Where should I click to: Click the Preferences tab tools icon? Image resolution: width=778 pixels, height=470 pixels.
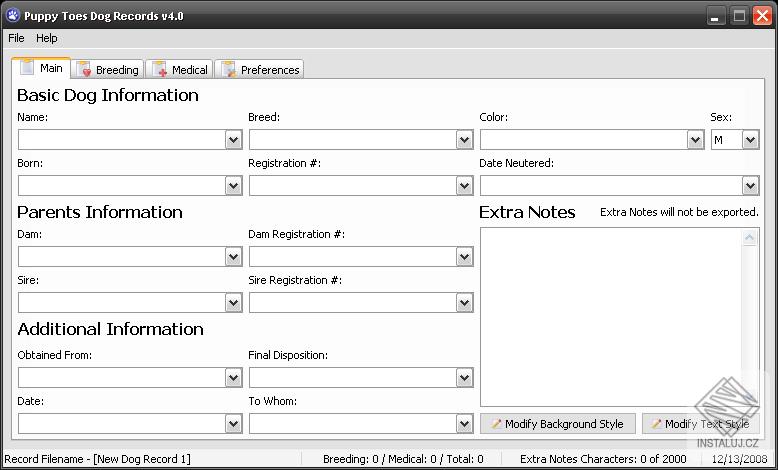pyautogui.click(x=228, y=69)
